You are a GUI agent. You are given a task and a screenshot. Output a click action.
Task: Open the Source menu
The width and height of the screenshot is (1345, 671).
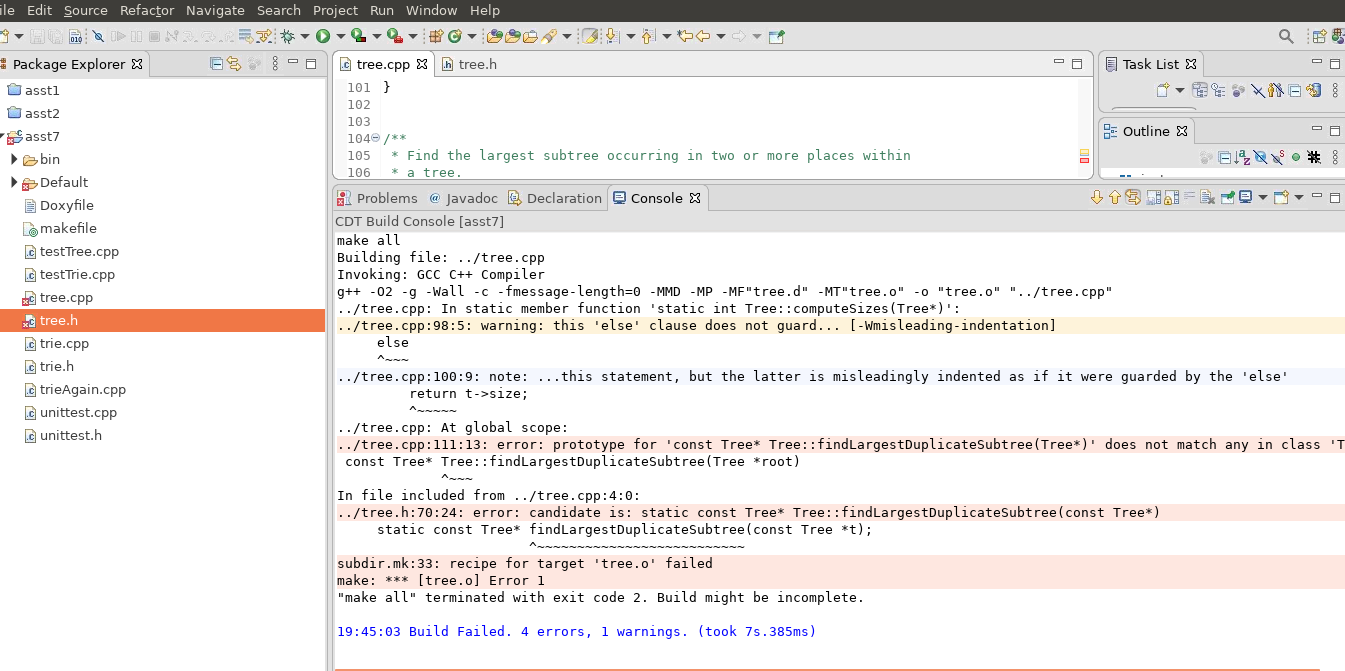(x=85, y=10)
